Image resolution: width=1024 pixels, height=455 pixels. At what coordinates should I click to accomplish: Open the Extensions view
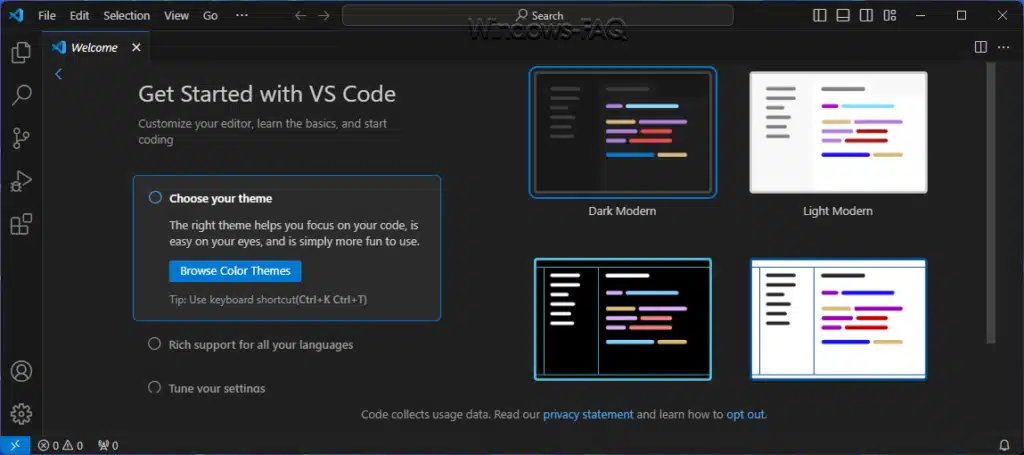click(21, 224)
